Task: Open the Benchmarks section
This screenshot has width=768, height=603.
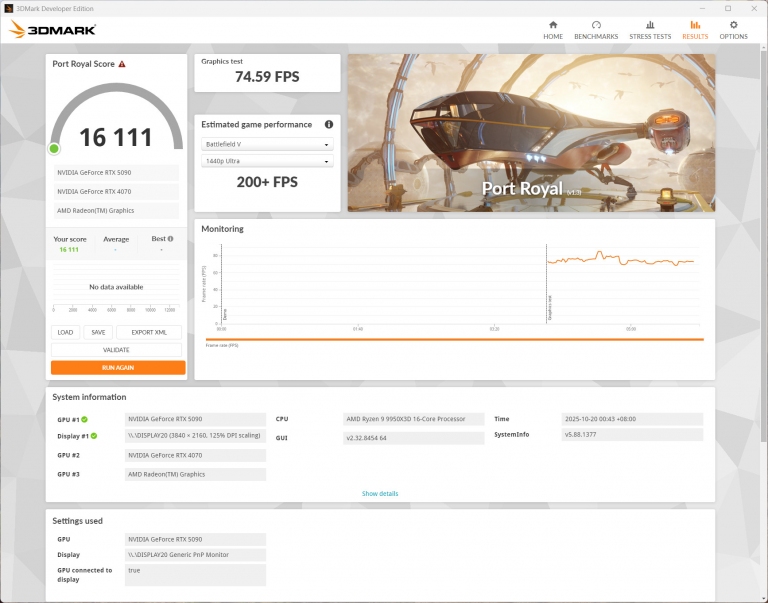Action: coord(596,29)
